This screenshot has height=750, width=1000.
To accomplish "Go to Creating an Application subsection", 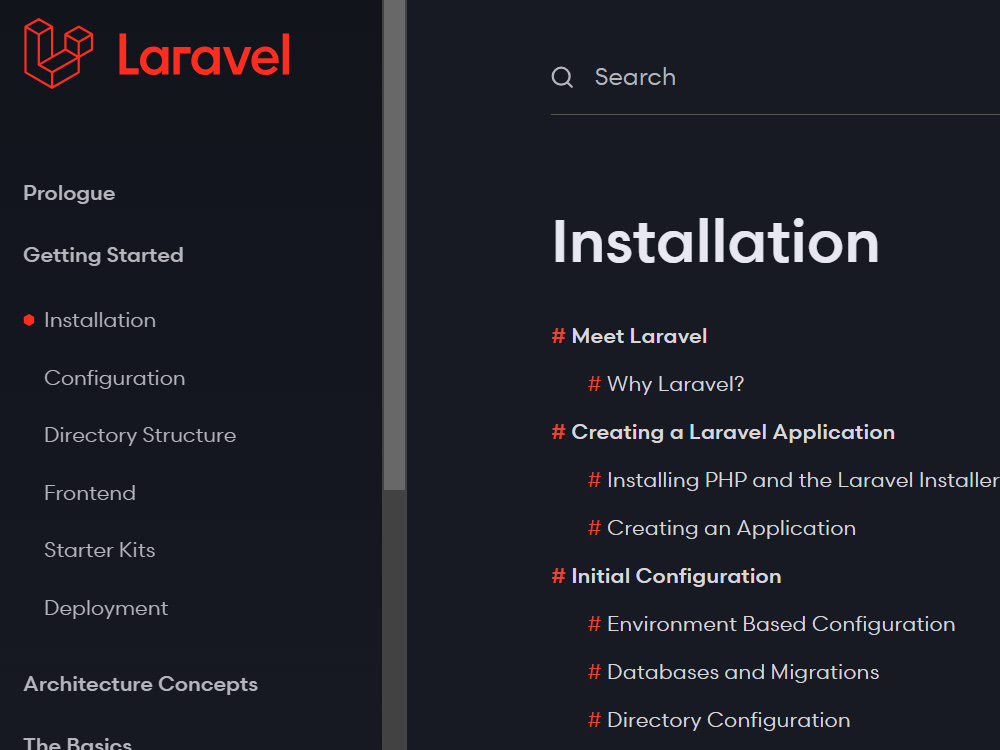I will 732,528.
